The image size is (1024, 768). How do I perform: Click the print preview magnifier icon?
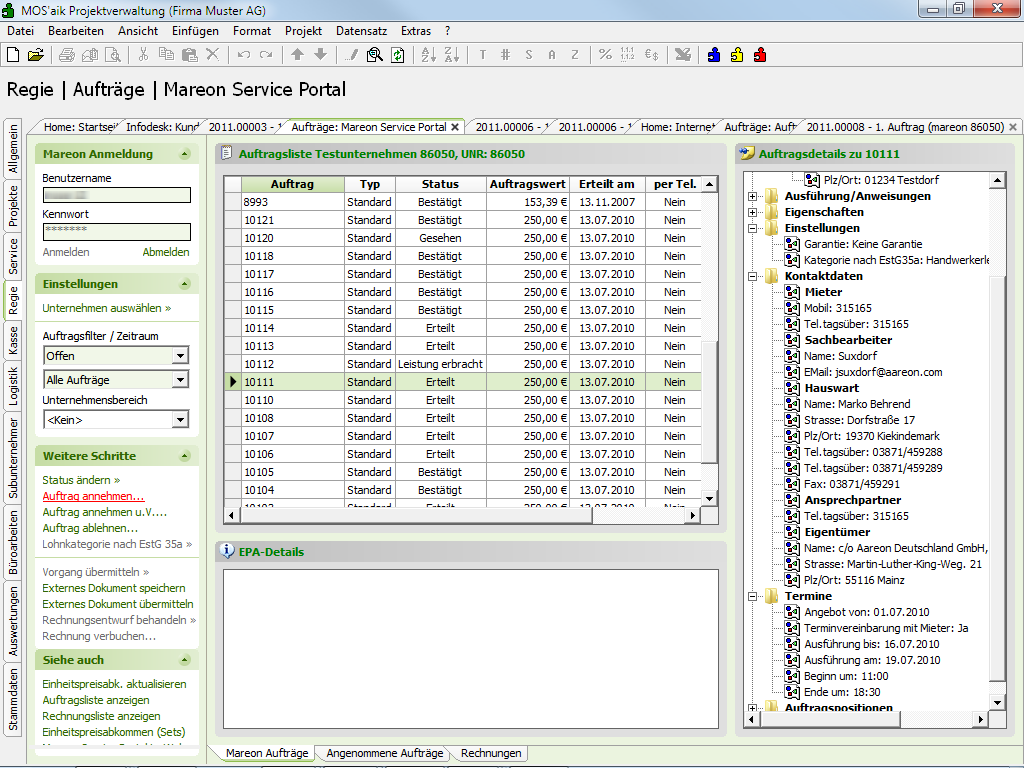[113, 55]
